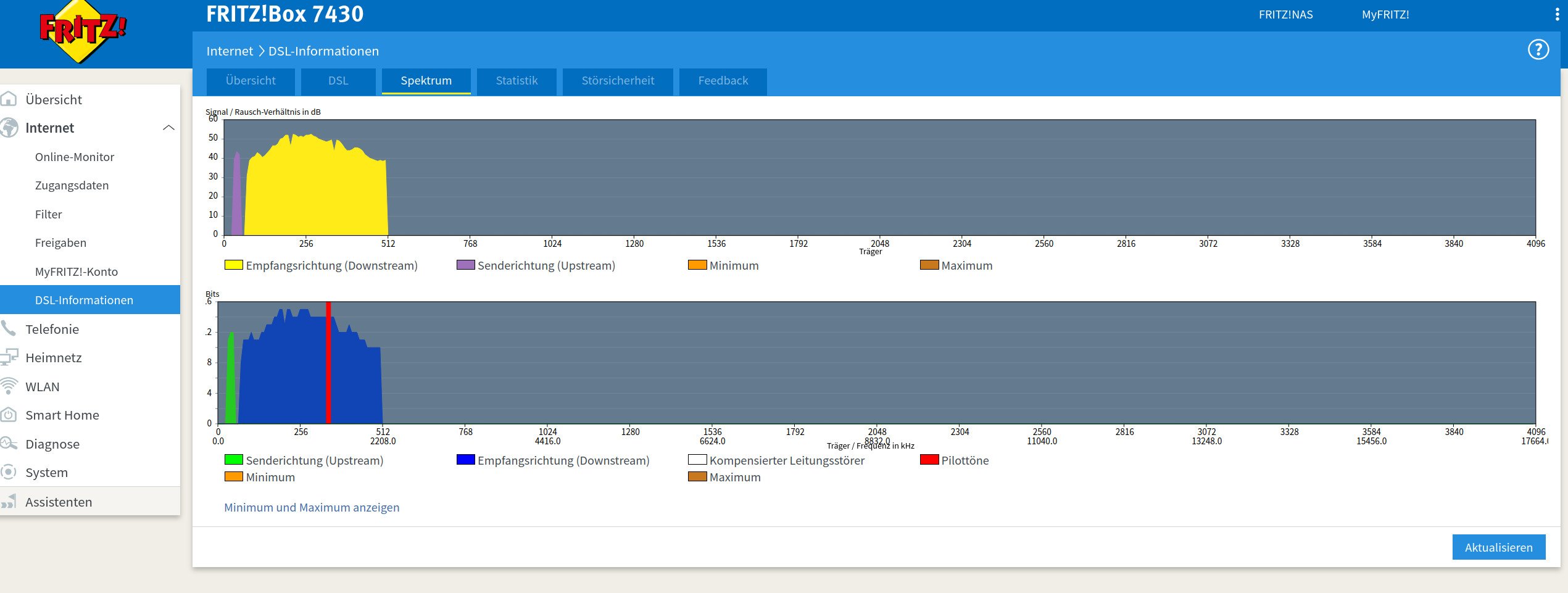1568x593 pixels.
Task: Click the WLAN wifi icon
Action: click(x=9, y=386)
